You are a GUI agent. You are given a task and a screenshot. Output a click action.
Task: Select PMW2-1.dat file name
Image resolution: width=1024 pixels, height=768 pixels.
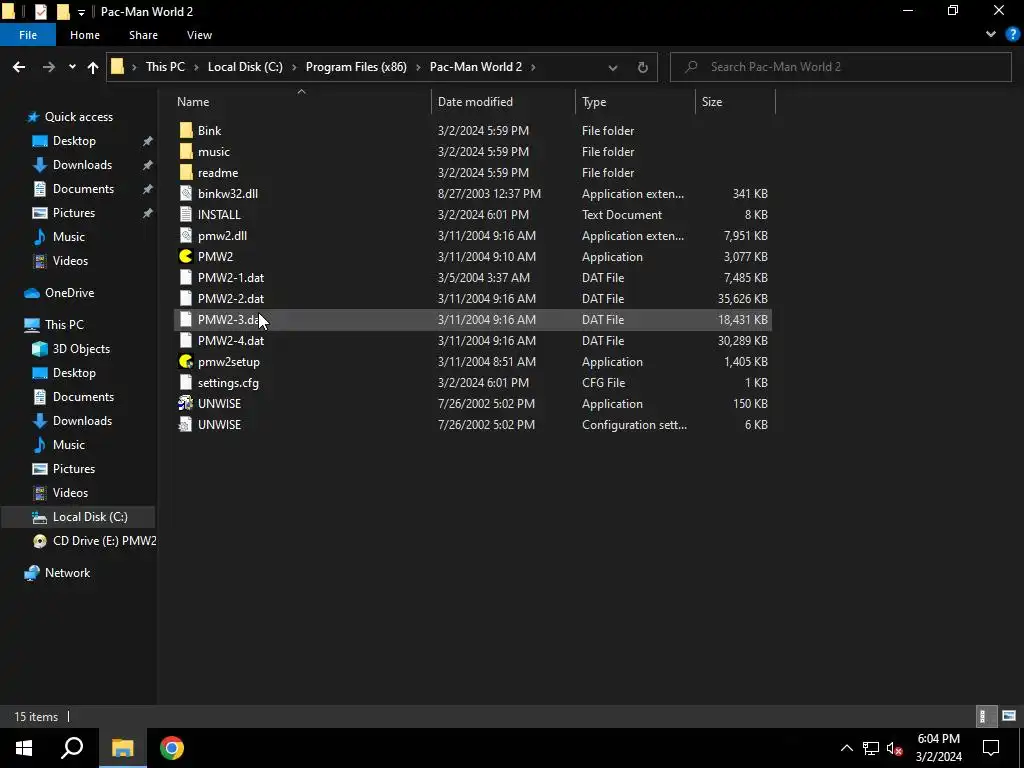pos(231,278)
